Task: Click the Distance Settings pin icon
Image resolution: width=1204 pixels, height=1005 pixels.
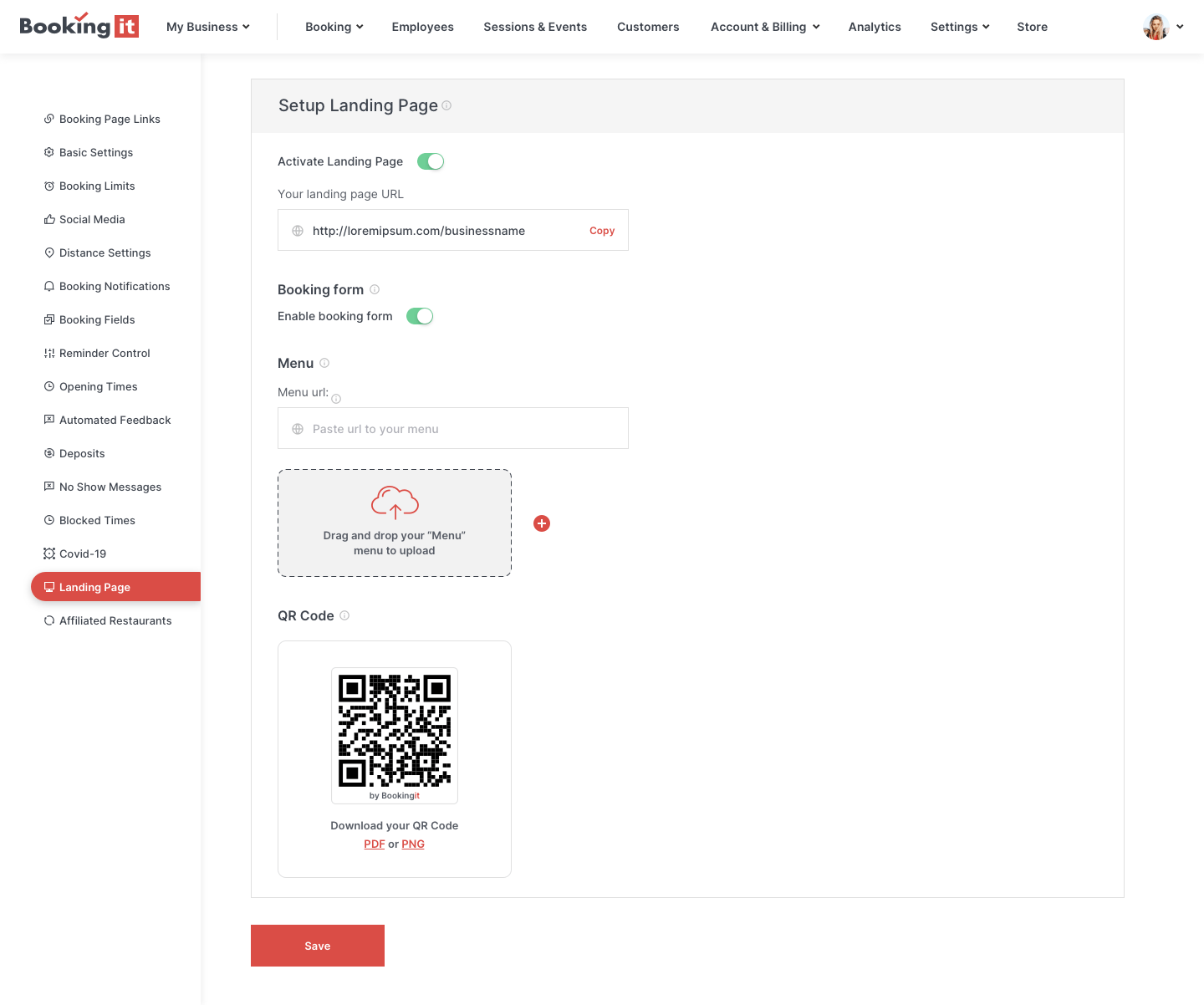Action: 49,253
